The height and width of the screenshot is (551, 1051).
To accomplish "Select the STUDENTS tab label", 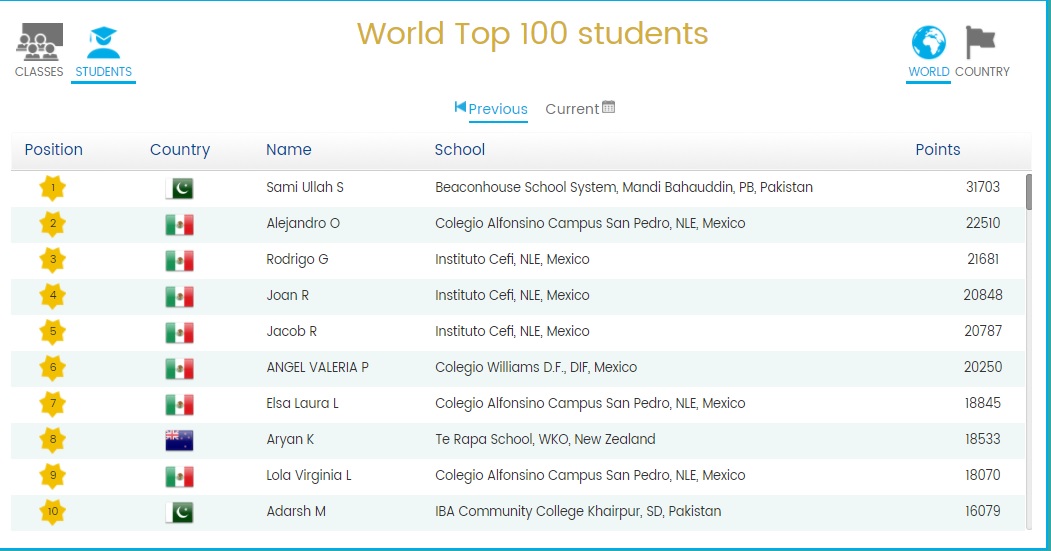I will coord(103,72).
